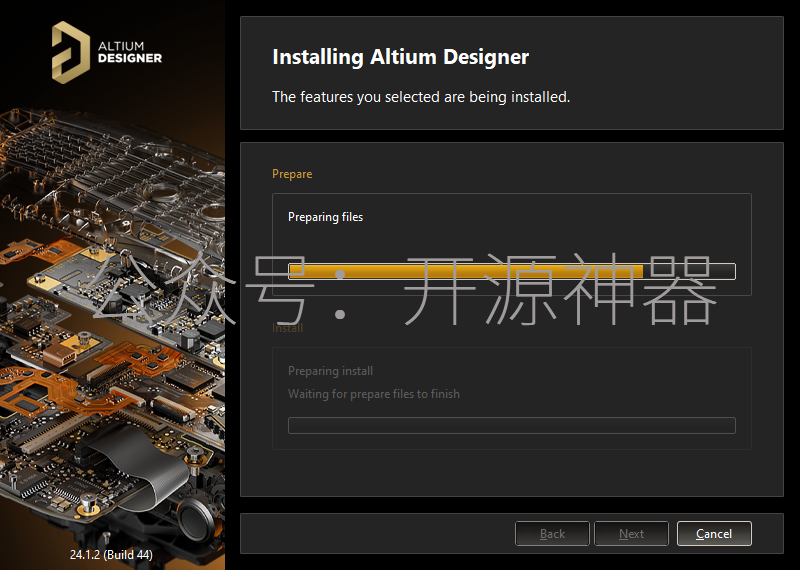Click 'The features you selected are being installed.' text
This screenshot has width=800, height=570.
click(x=421, y=96)
